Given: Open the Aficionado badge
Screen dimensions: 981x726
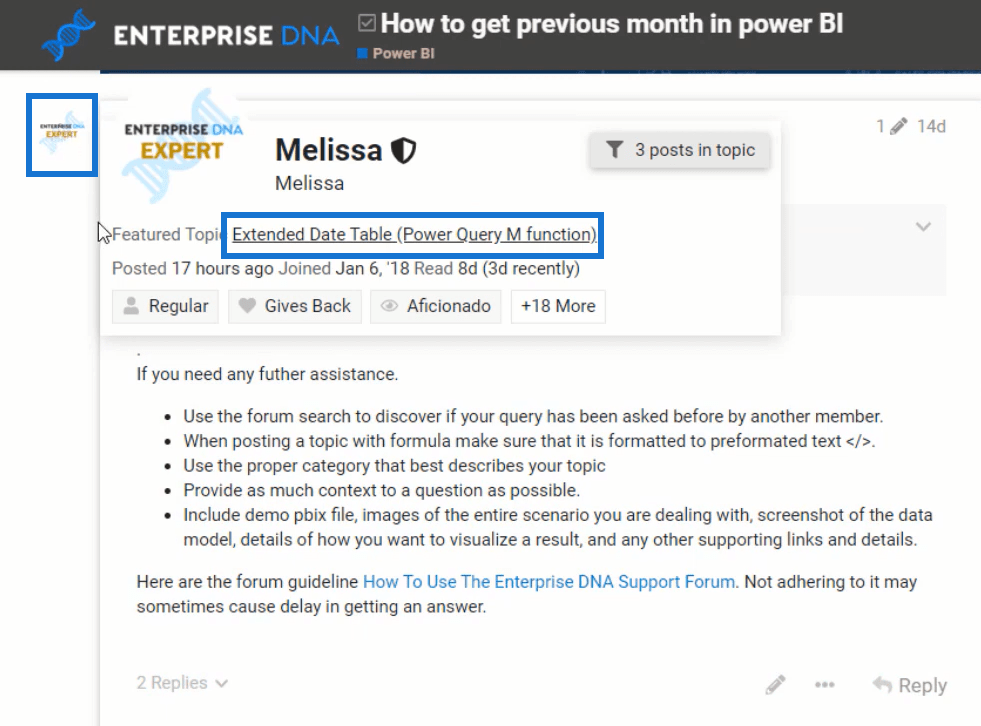Looking at the screenshot, I should click(435, 306).
